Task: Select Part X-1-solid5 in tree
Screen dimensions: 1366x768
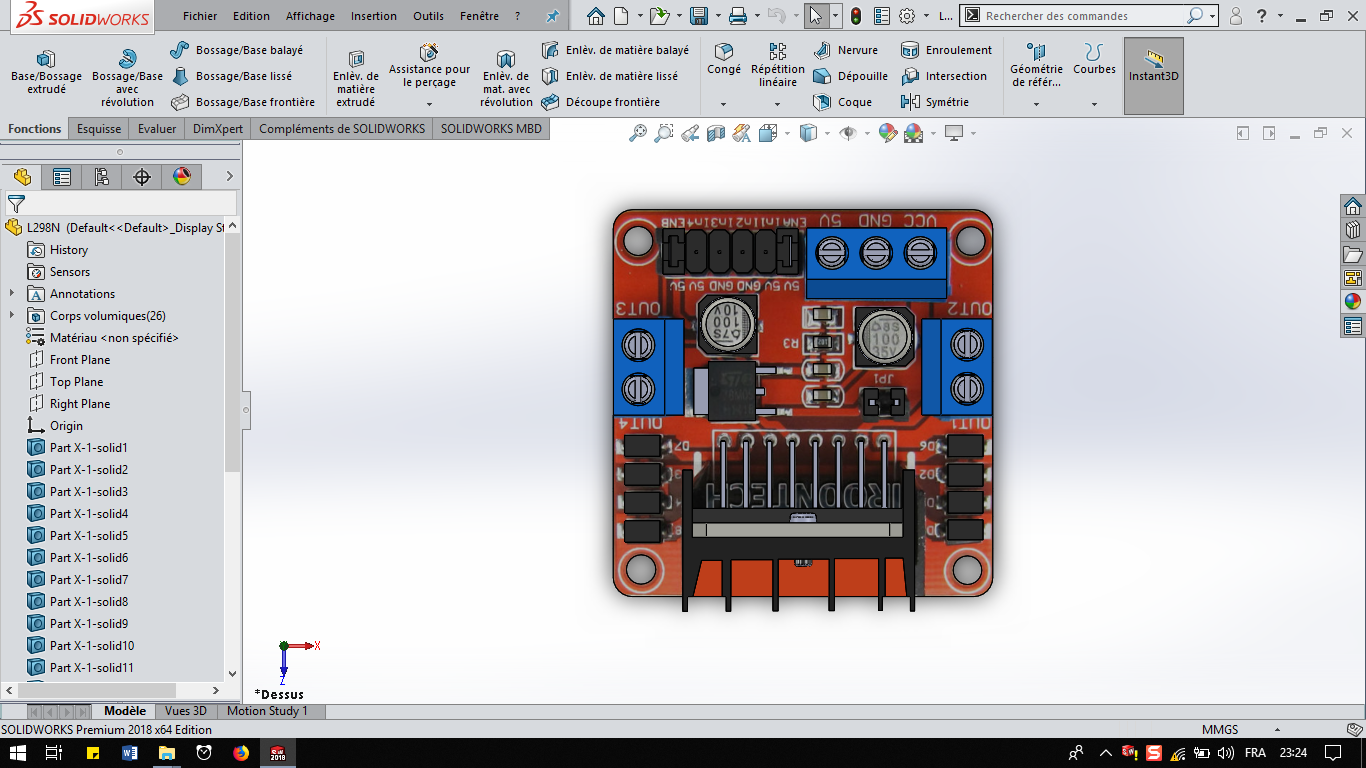Action: pyautogui.click(x=89, y=536)
